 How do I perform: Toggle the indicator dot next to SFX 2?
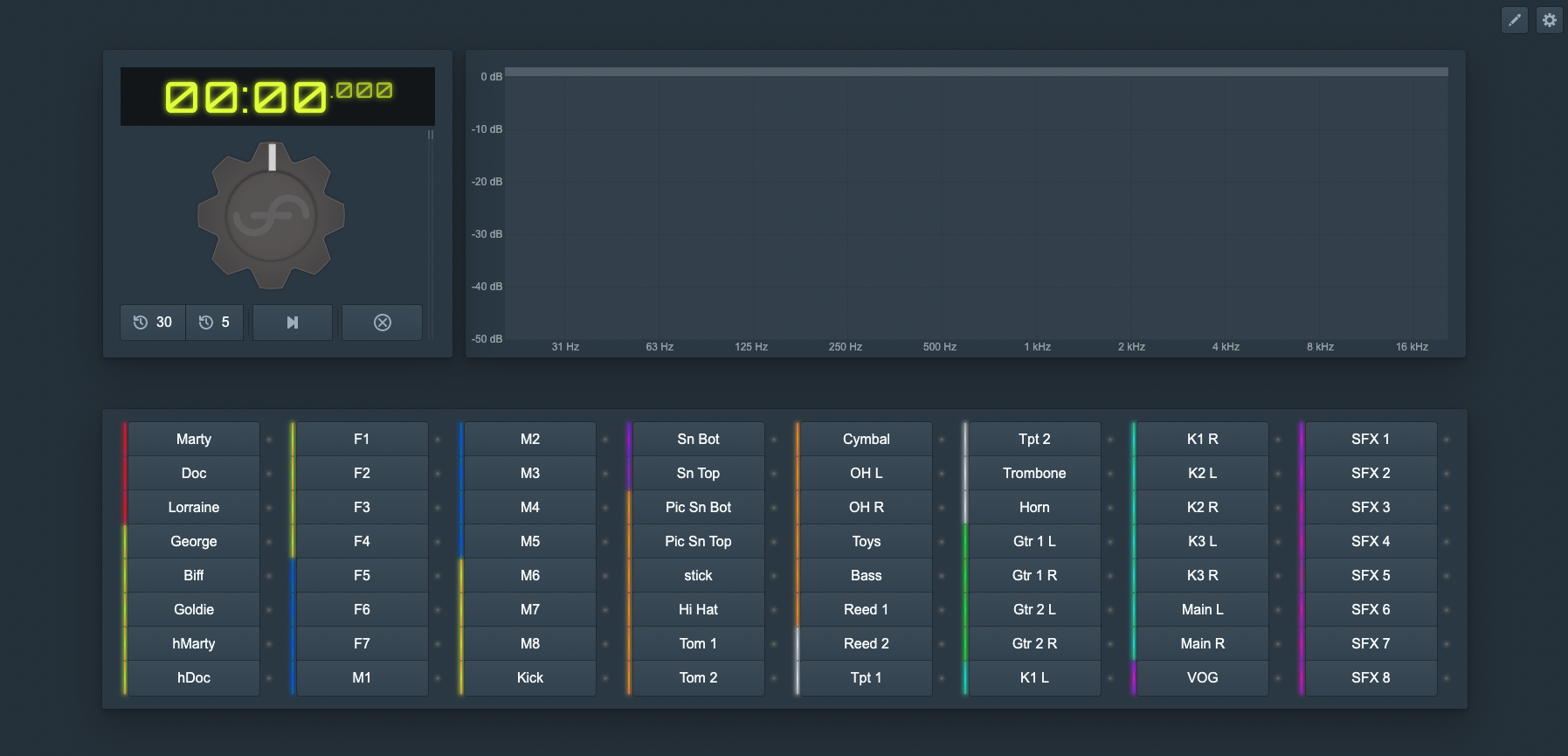click(1447, 474)
